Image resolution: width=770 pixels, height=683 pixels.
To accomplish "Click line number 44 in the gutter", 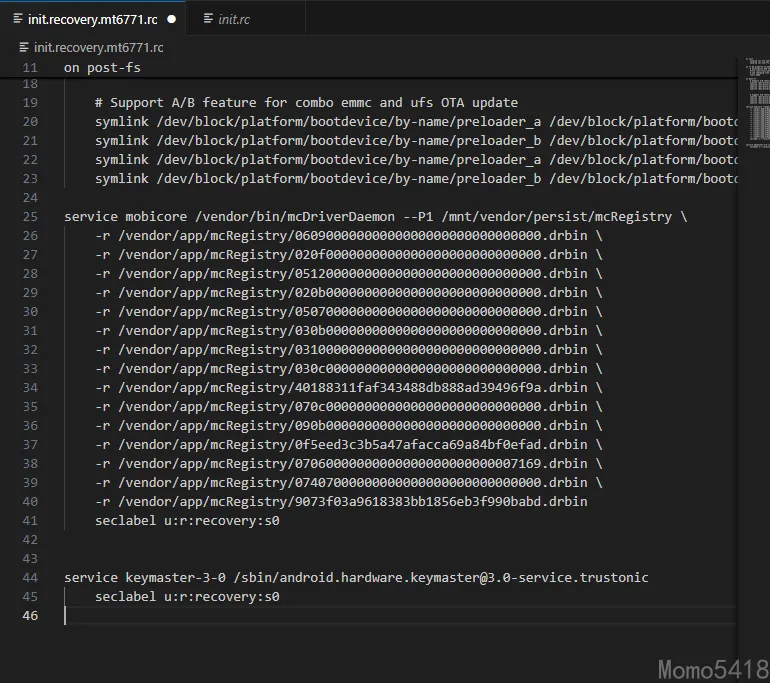I will click(30, 577).
